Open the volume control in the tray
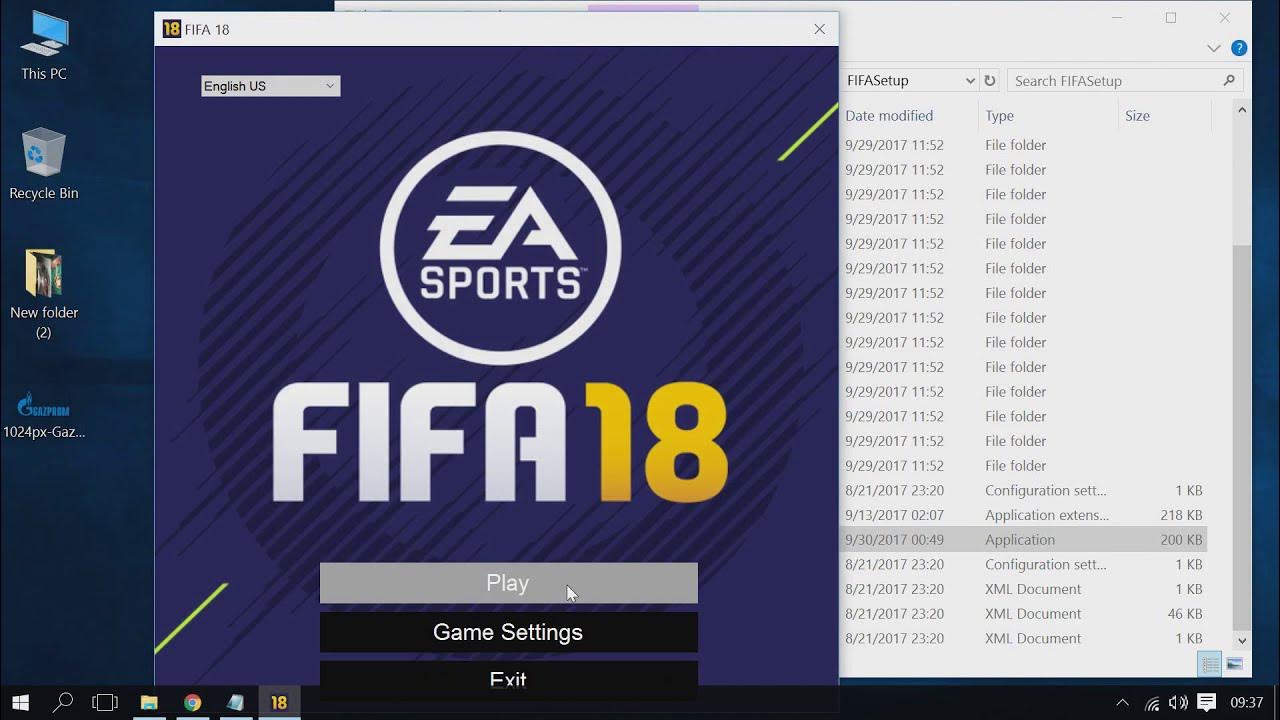This screenshot has width=1280, height=720. pyautogui.click(x=1178, y=702)
